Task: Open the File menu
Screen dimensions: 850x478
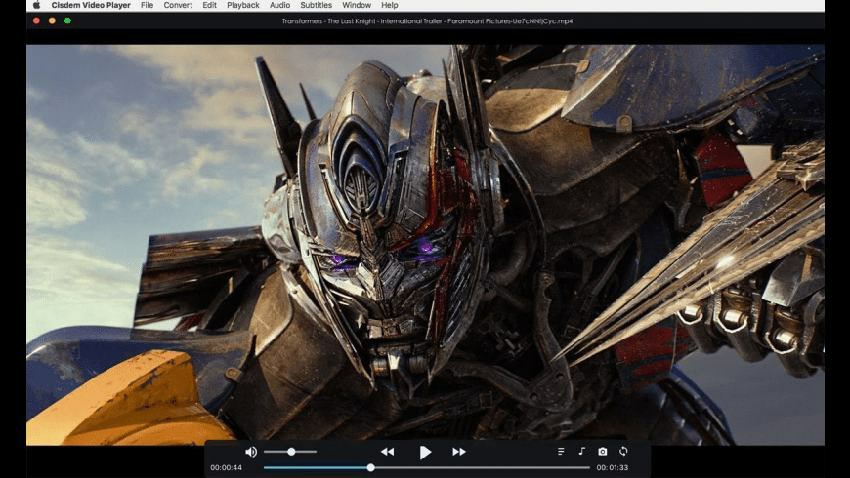Action: pyautogui.click(x=147, y=5)
